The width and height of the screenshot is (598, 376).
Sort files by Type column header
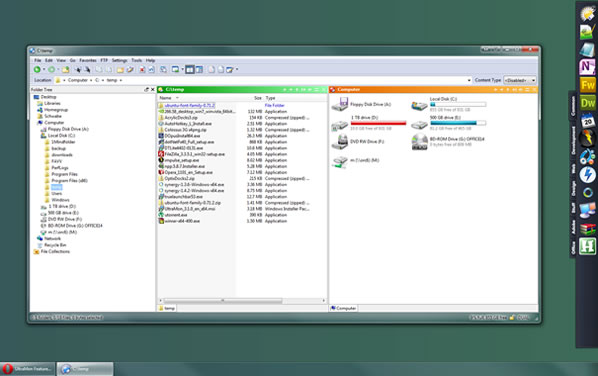(270, 98)
